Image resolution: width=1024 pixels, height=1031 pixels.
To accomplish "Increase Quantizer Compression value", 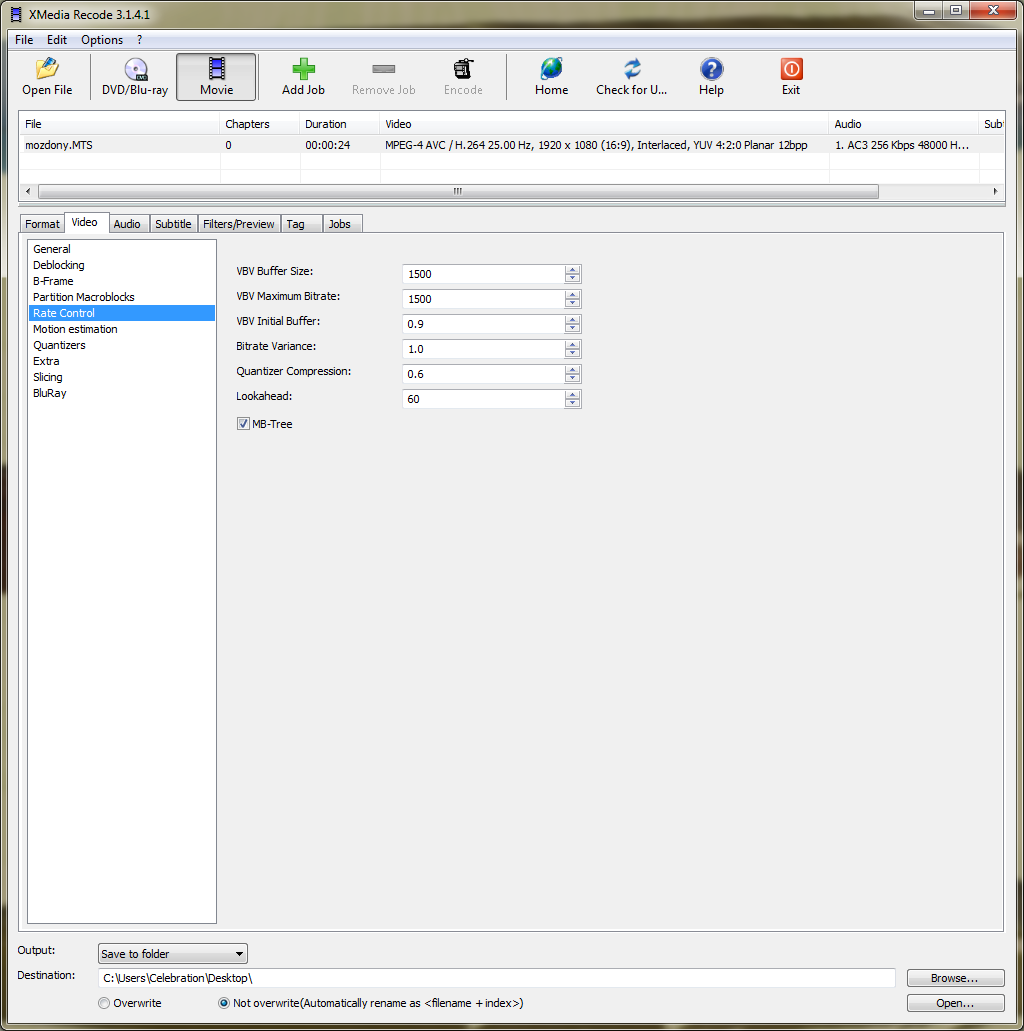I will coord(572,370).
